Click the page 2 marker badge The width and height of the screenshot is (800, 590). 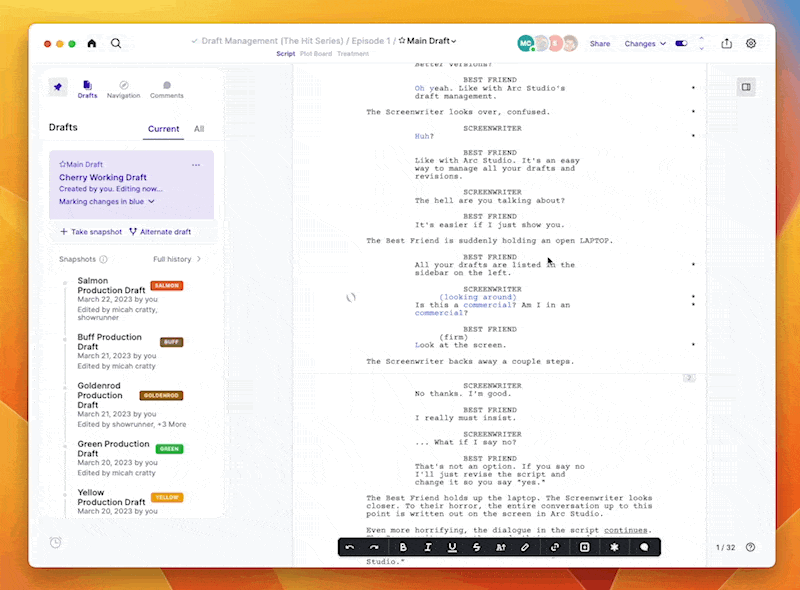(689, 378)
